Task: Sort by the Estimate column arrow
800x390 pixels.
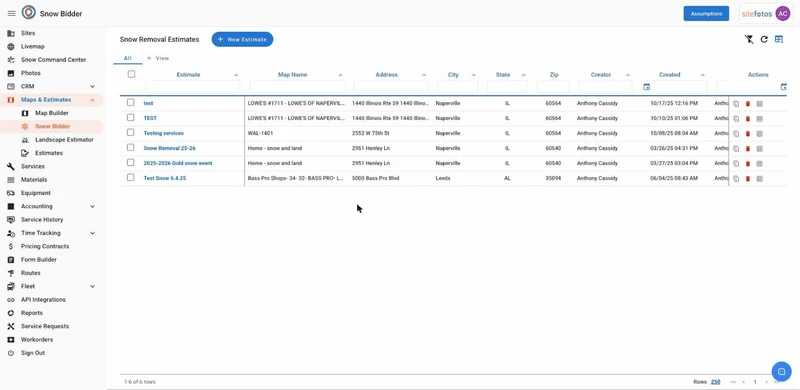Action: (x=236, y=75)
